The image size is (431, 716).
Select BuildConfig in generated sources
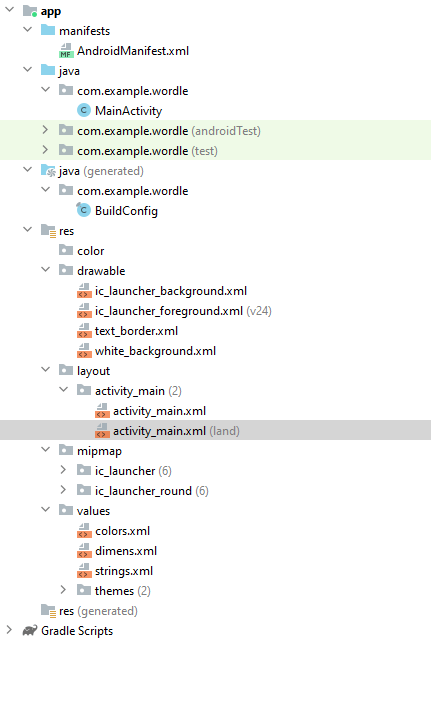[126, 211]
